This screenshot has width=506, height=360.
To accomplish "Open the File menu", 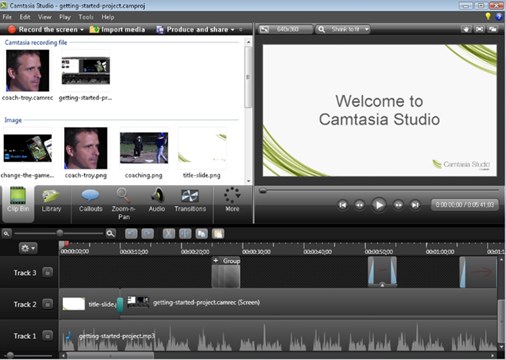I will click(7, 17).
